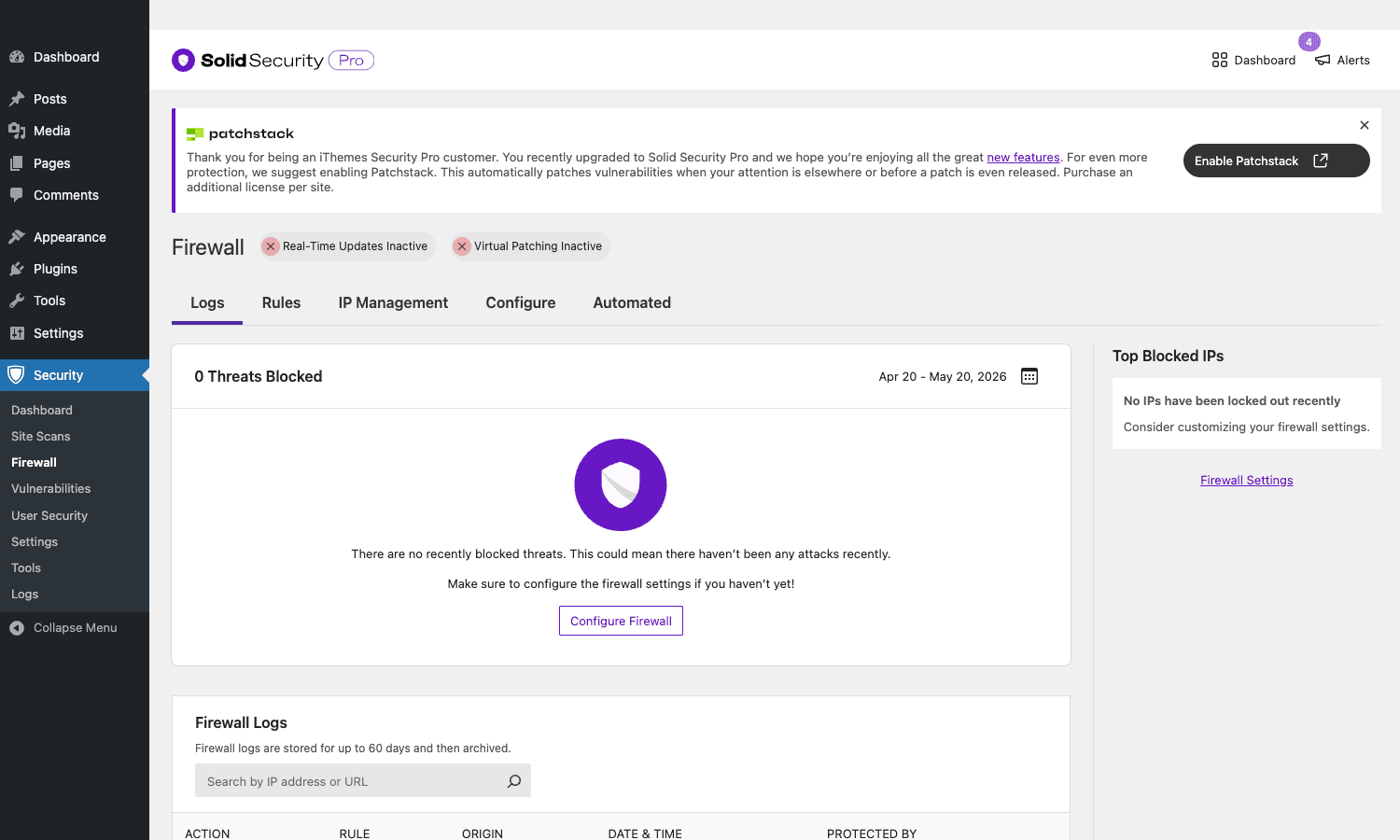Click the Posts pin icon

click(x=17, y=99)
